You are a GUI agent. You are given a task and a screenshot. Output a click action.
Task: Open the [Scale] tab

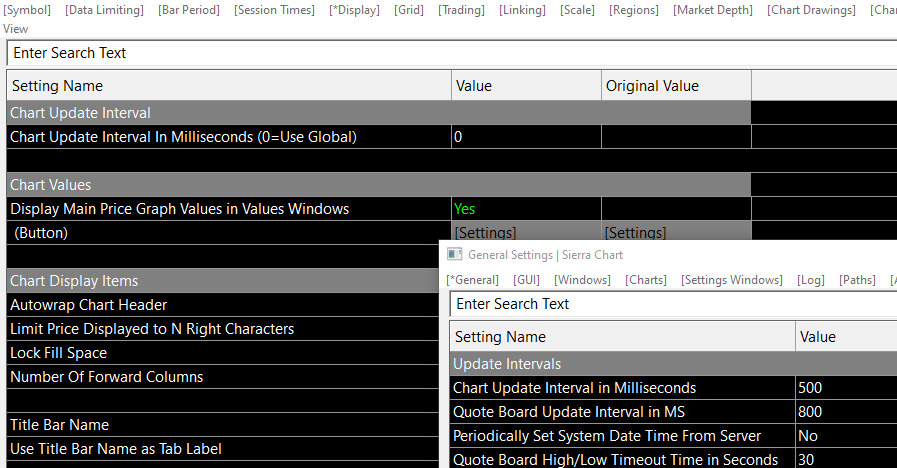click(577, 10)
